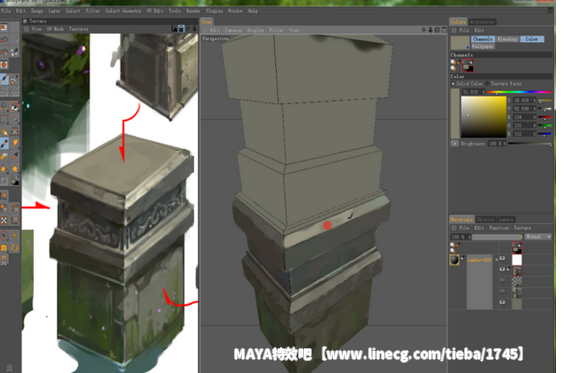This screenshot has height=373, width=565.
Task: Toggle visibility of the red-outlined active layer
Action: [x=502, y=269]
